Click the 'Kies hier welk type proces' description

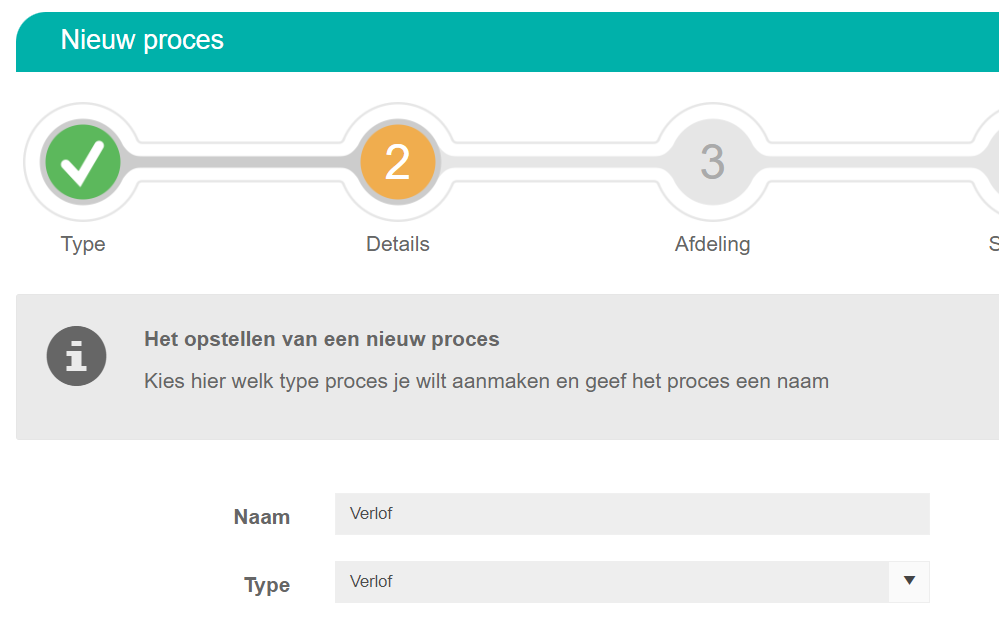[x=486, y=381]
